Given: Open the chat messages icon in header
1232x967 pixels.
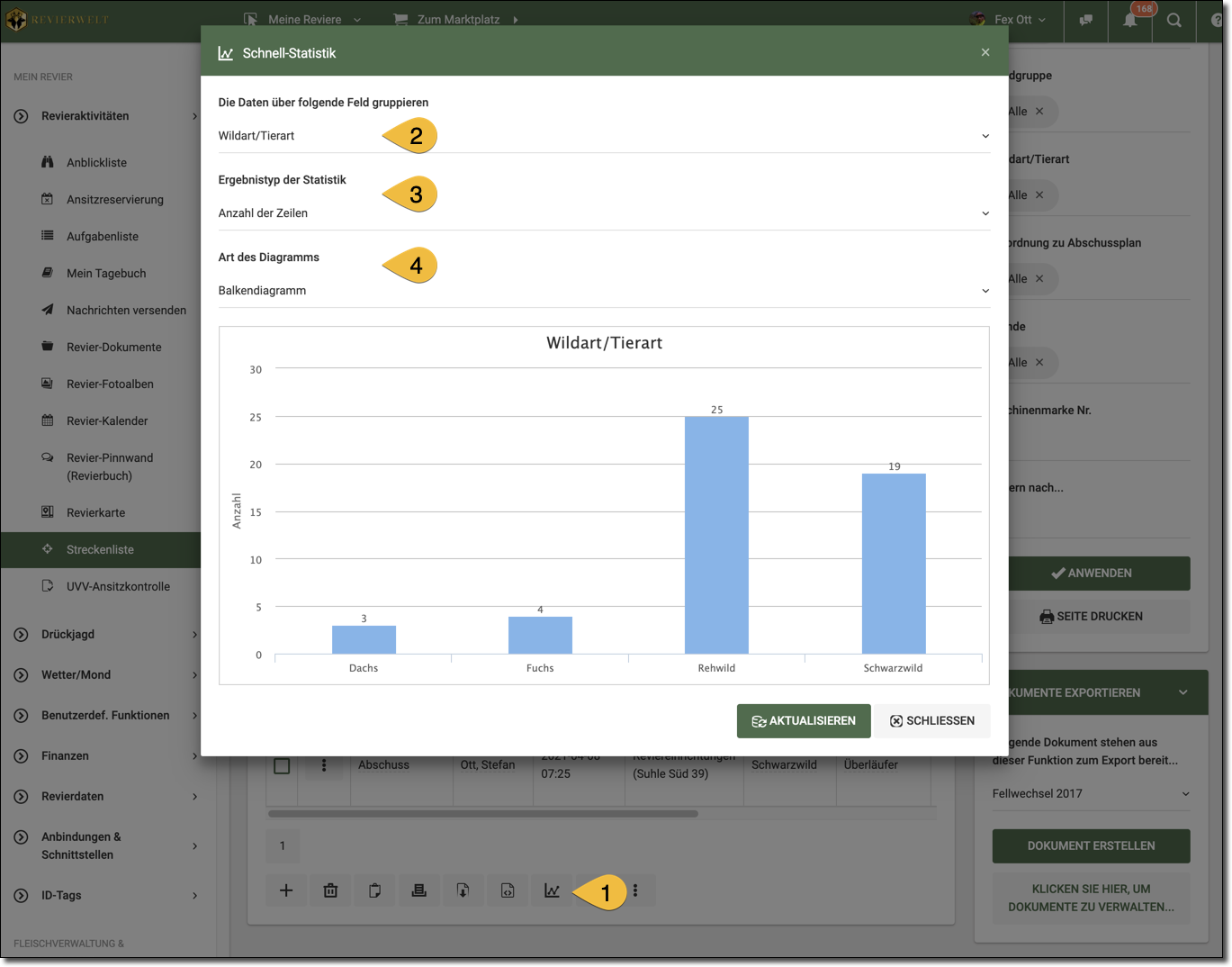Looking at the screenshot, I should [1086, 20].
